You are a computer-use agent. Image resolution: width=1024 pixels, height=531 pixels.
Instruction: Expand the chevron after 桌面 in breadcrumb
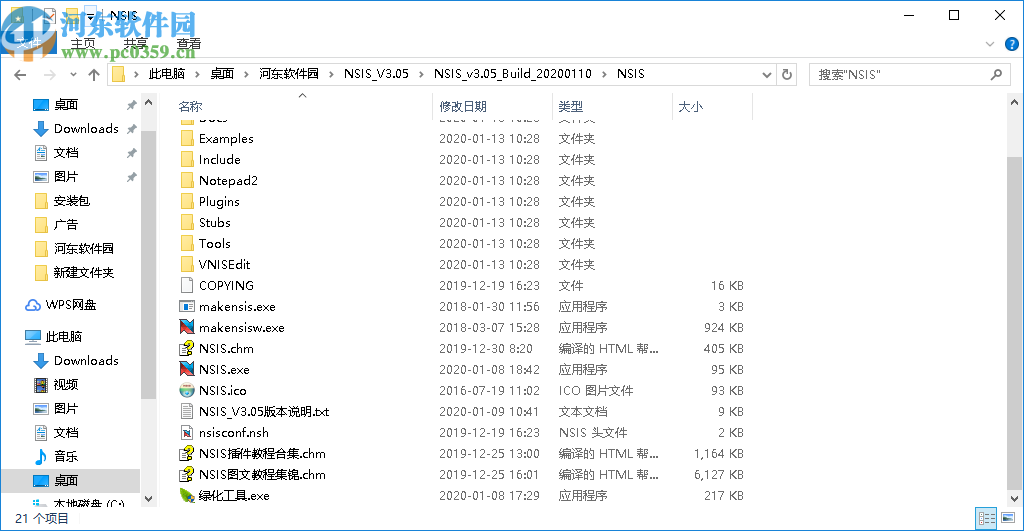pyautogui.click(x=246, y=74)
